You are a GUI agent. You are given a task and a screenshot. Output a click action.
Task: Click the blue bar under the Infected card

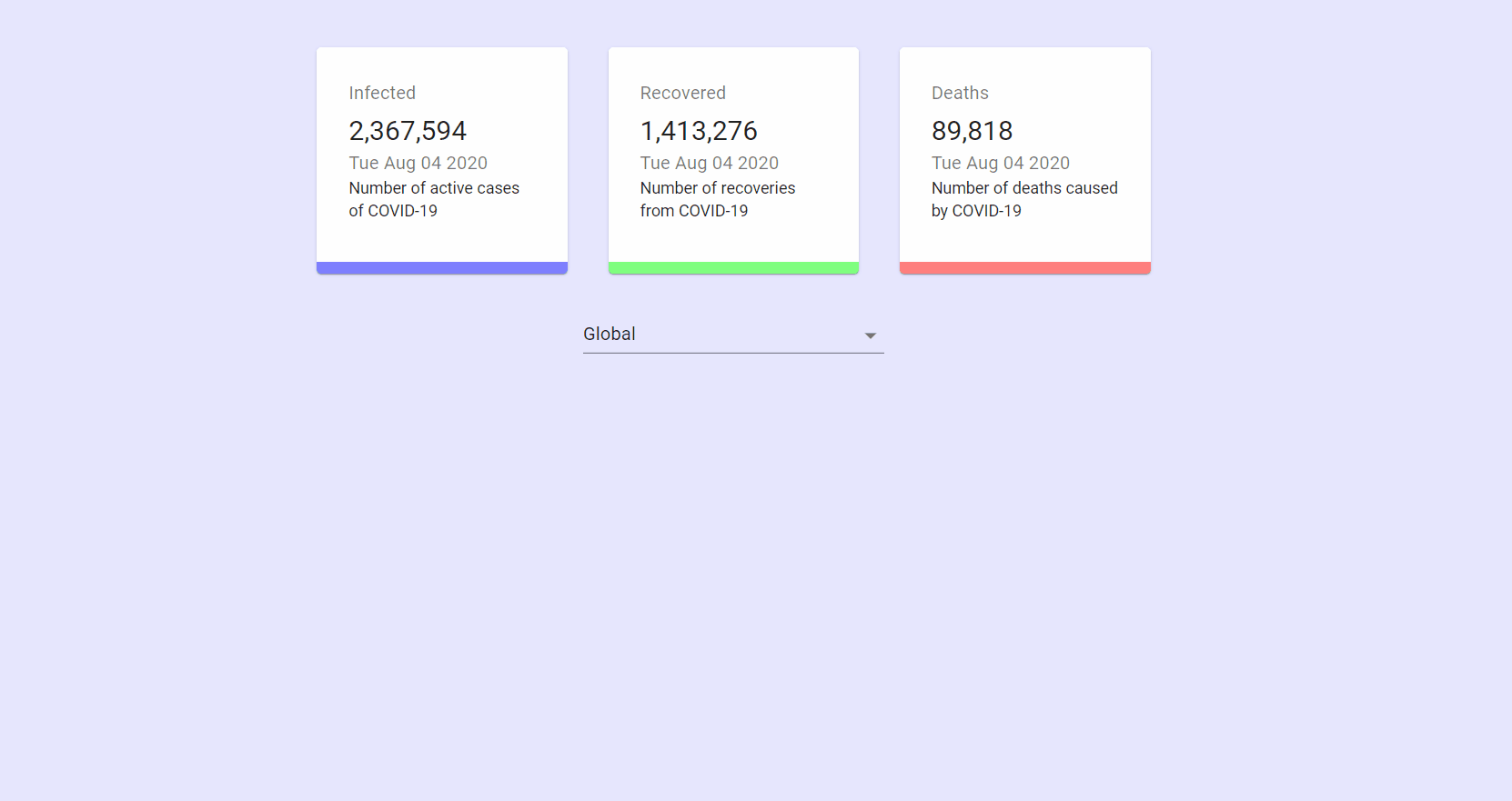(x=442, y=267)
